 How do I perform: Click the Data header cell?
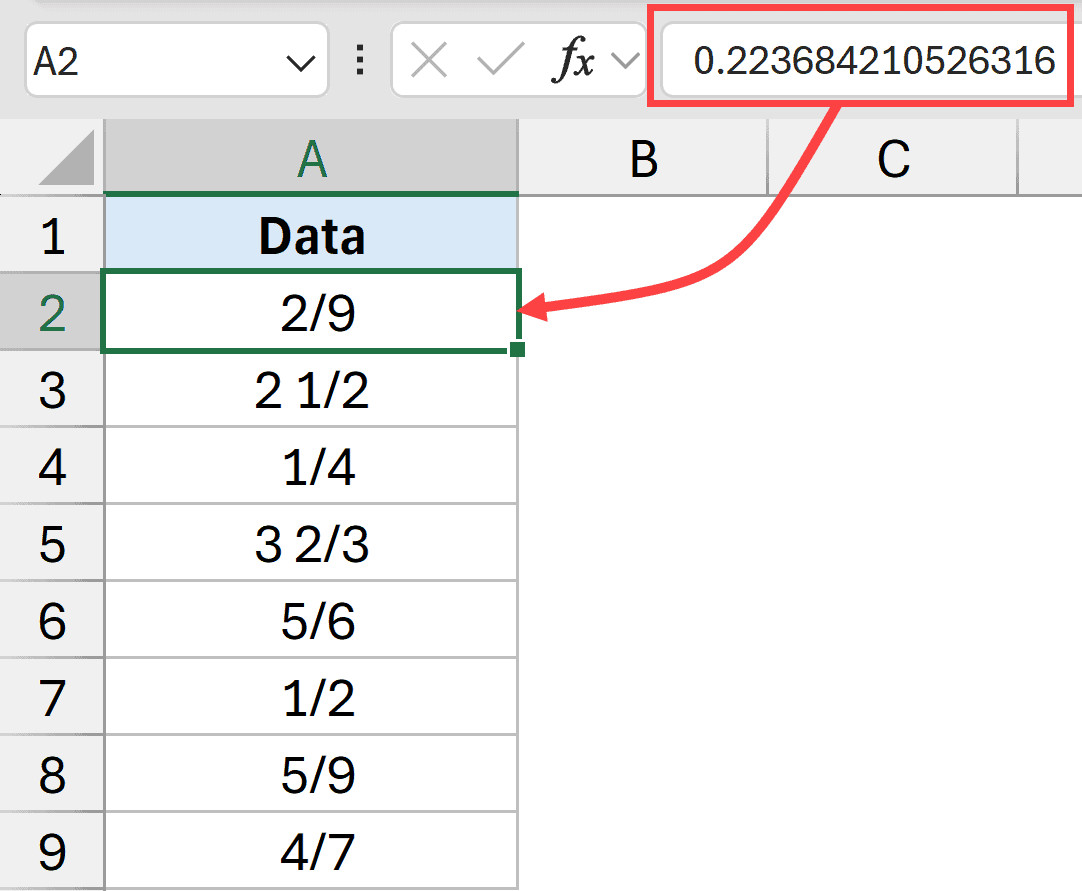[311, 235]
